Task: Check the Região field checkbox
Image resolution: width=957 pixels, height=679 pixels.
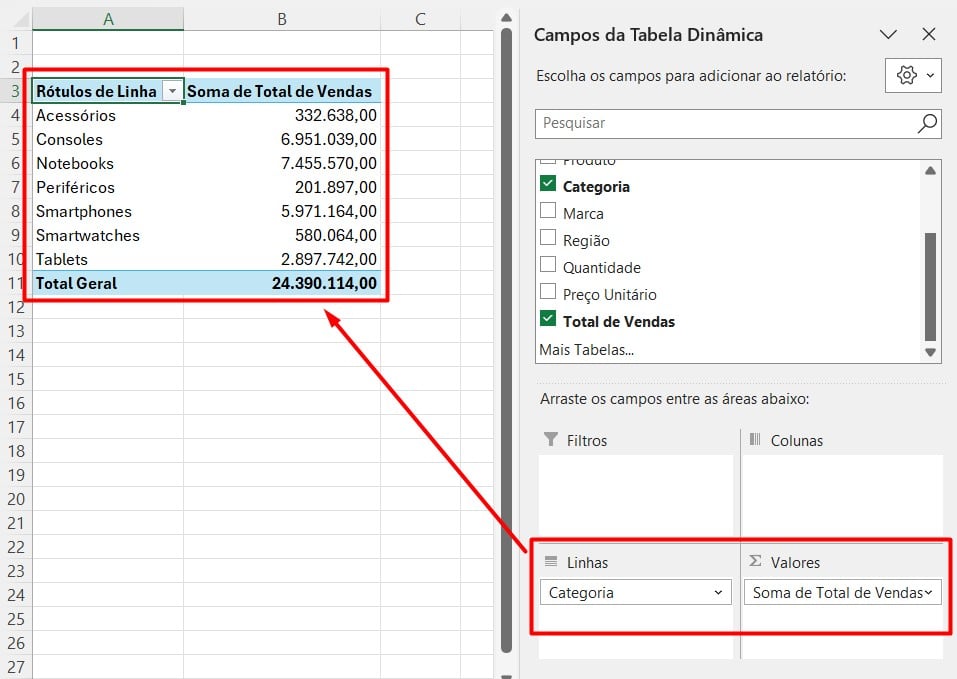Action: point(548,237)
